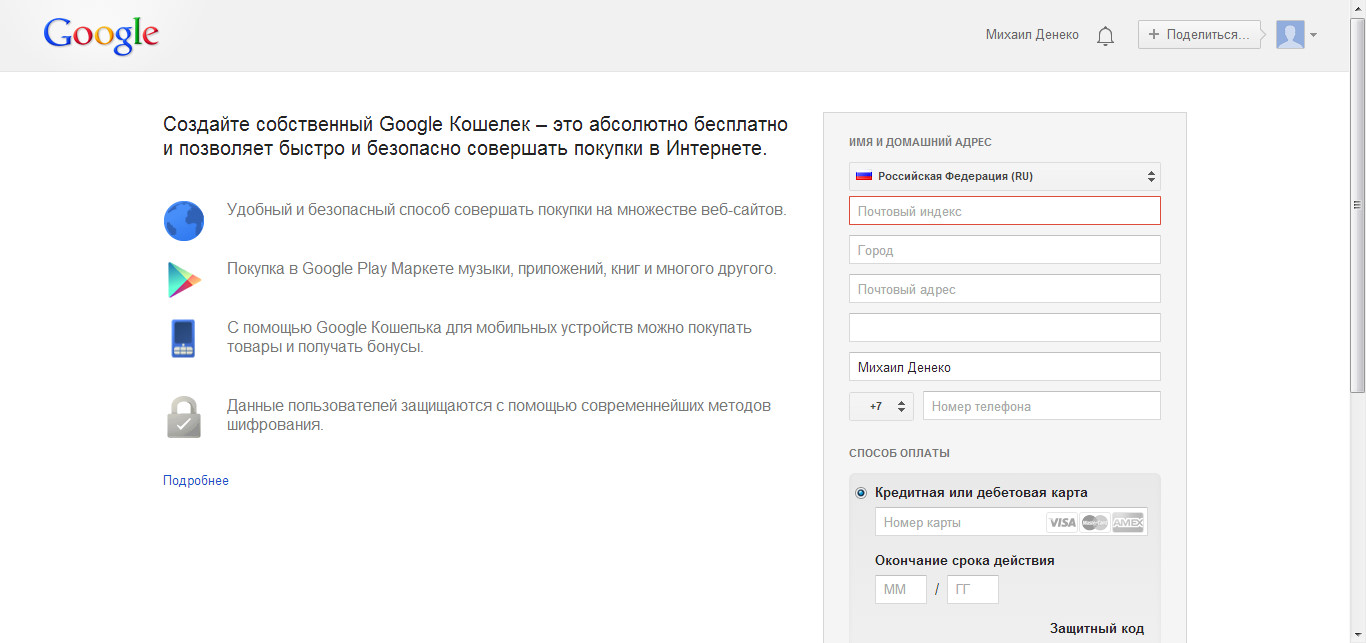The height and width of the screenshot is (643, 1366).
Task: Expand the +7 phone code selector
Action: (881, 406)
